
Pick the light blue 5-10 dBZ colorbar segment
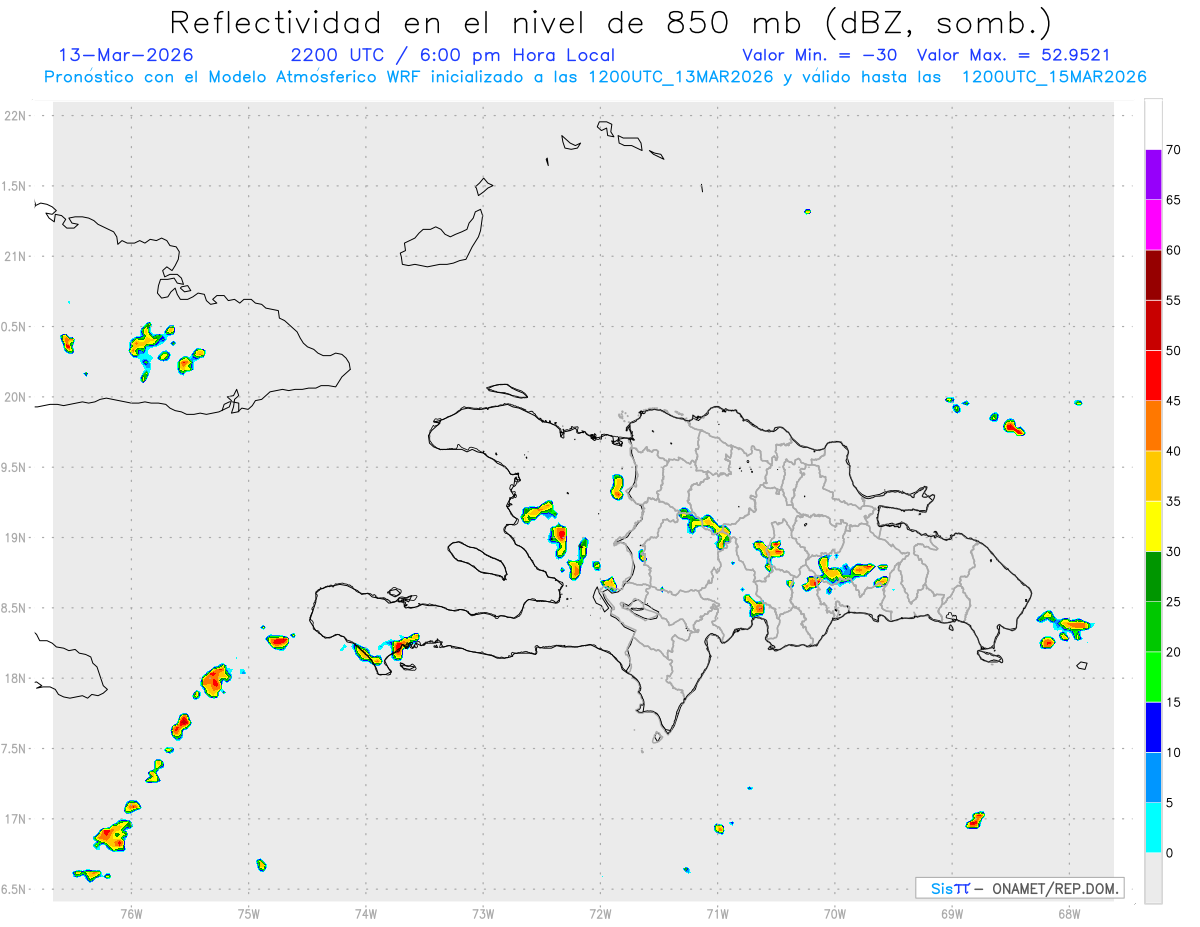point(1153,778)
